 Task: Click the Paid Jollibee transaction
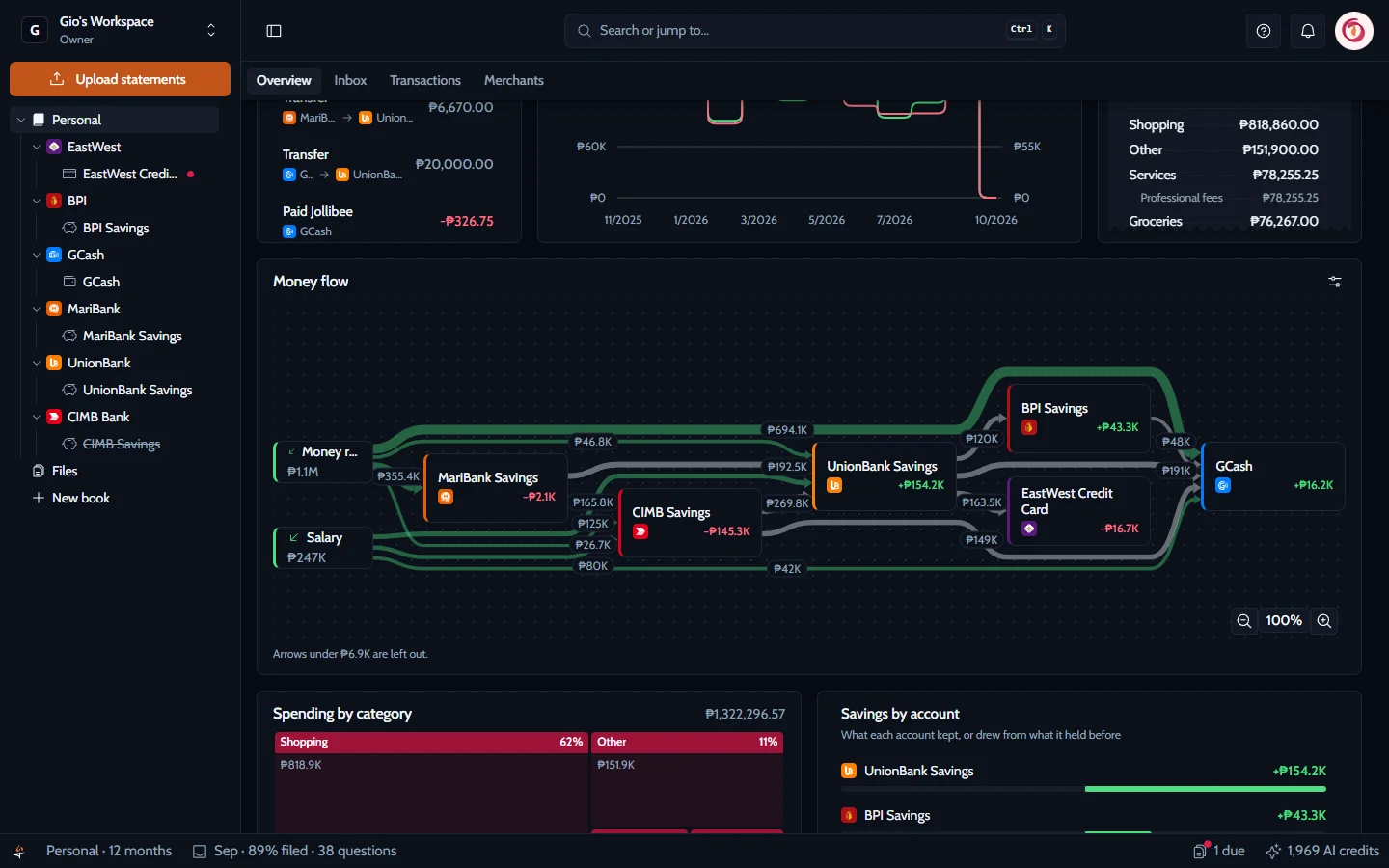(x=388, y=221)
